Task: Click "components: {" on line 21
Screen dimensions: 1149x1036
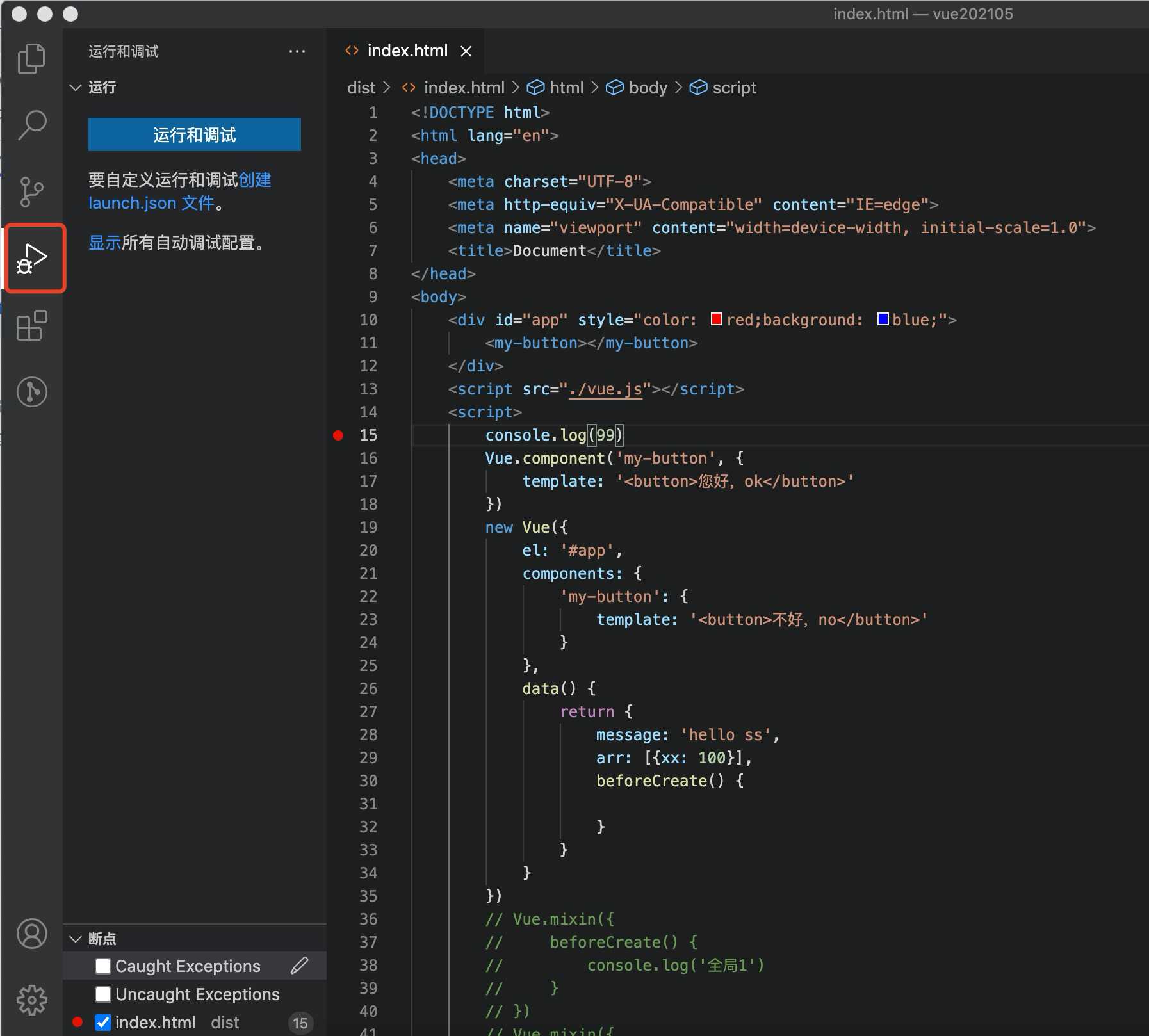Action: point(582,574)
